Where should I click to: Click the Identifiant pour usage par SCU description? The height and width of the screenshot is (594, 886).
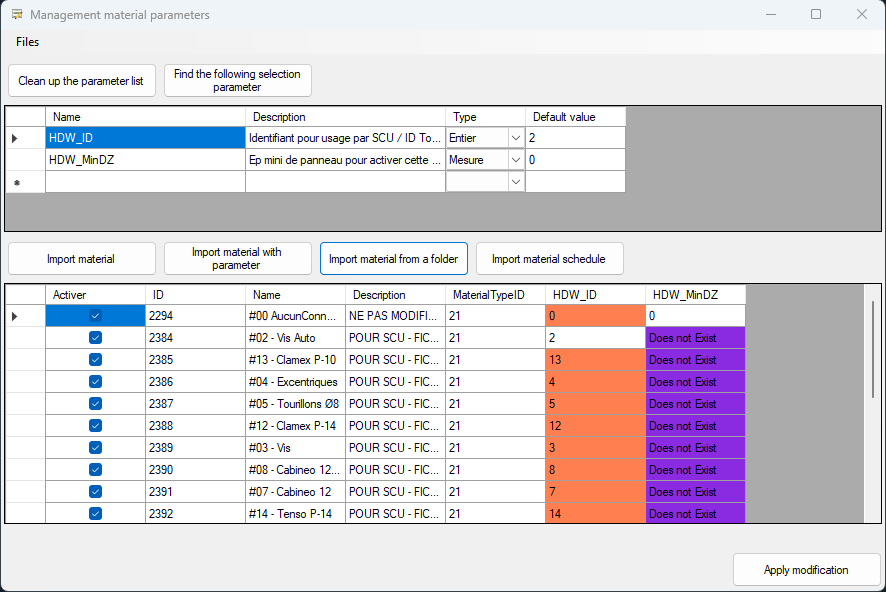tap(345, 138)
